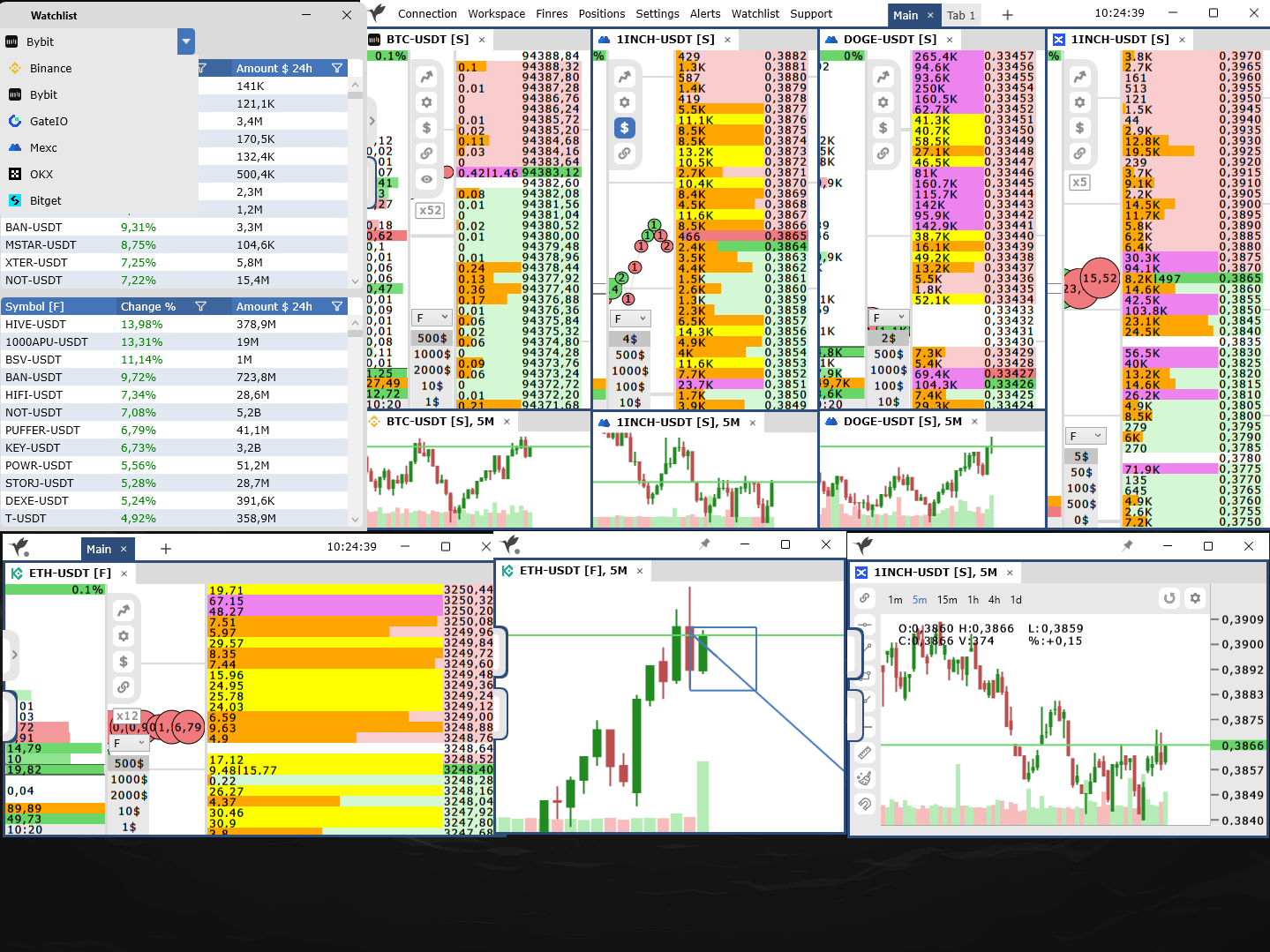The width and height of the screenshot is (1270, 952).
Task: Close the BTC-USDT [S], 5M chart tab
Action: 507,422
